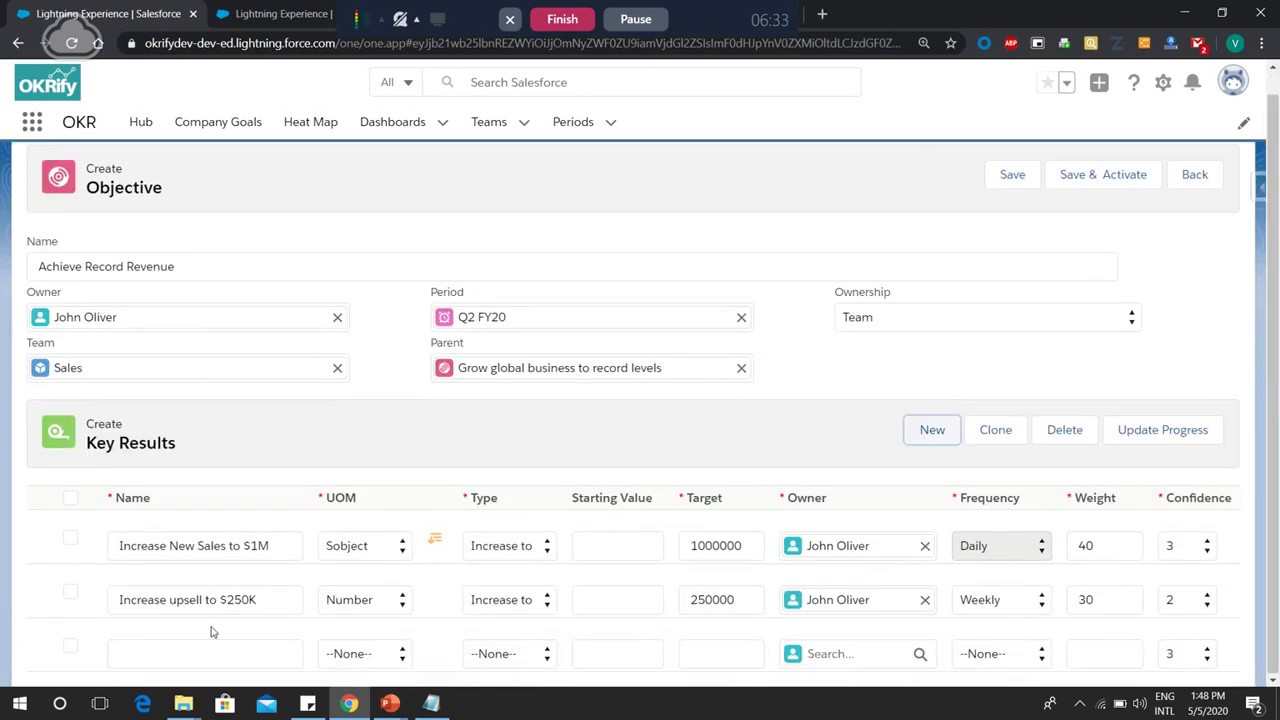Open the search scope All dropdown
The height and width of the screenshot is (720, 1280).
pyautogui.click(x=396, y=82)
